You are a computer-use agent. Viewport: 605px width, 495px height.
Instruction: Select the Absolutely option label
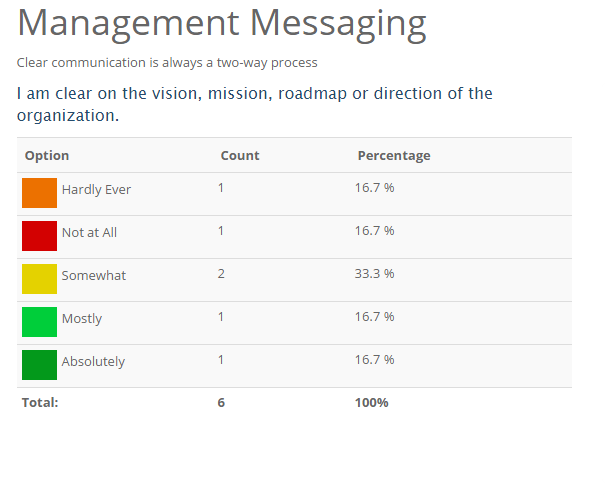(x=93, y=362)
